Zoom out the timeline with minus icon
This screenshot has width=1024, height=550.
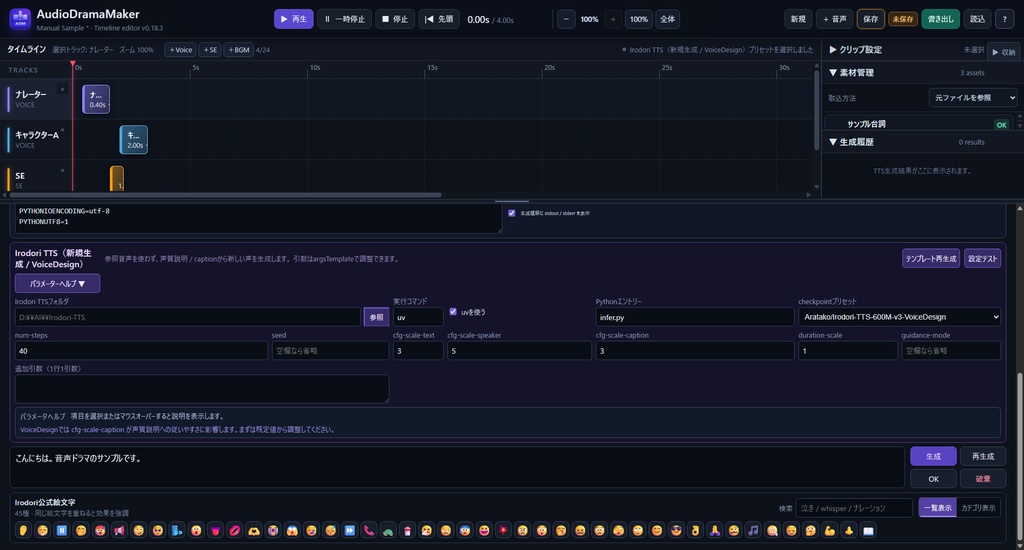click(x=566, y=19)
